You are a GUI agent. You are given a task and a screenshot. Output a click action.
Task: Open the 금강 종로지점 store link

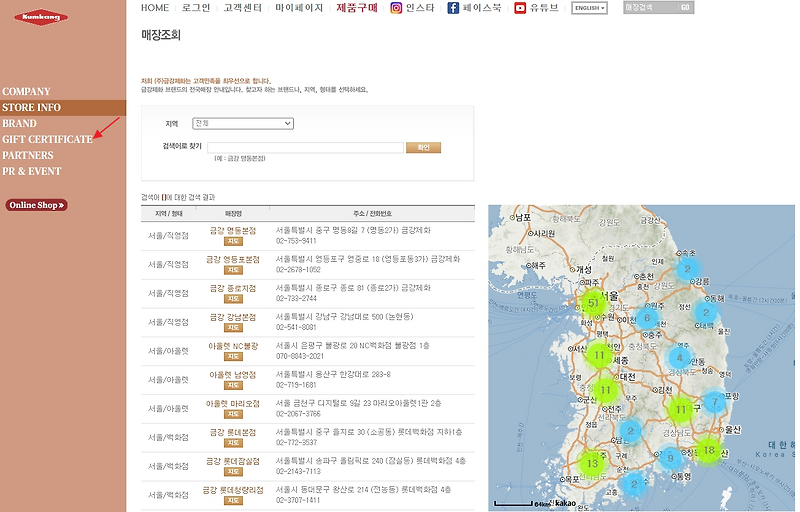click(x=233, y=288)
